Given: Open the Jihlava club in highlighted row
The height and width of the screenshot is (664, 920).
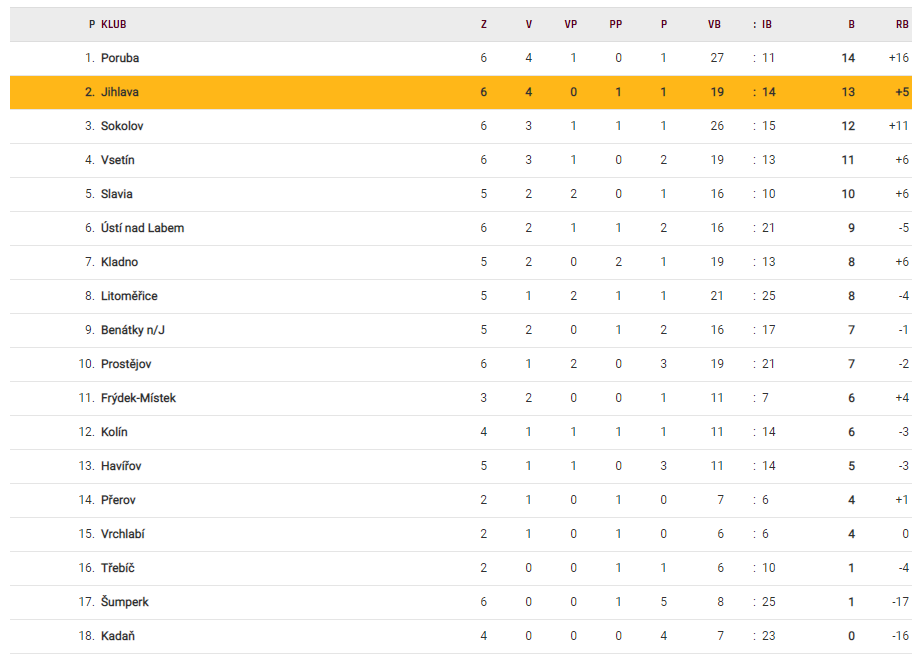Looking at the screenshot, I should click(120, 92).
